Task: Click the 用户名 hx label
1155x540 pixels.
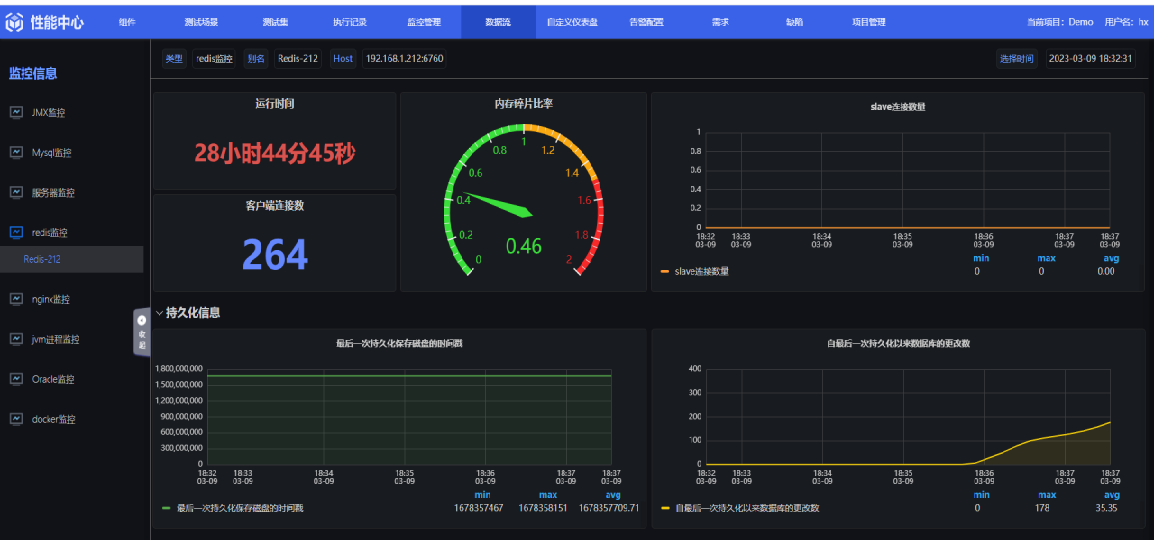Action: point(1126,22)
